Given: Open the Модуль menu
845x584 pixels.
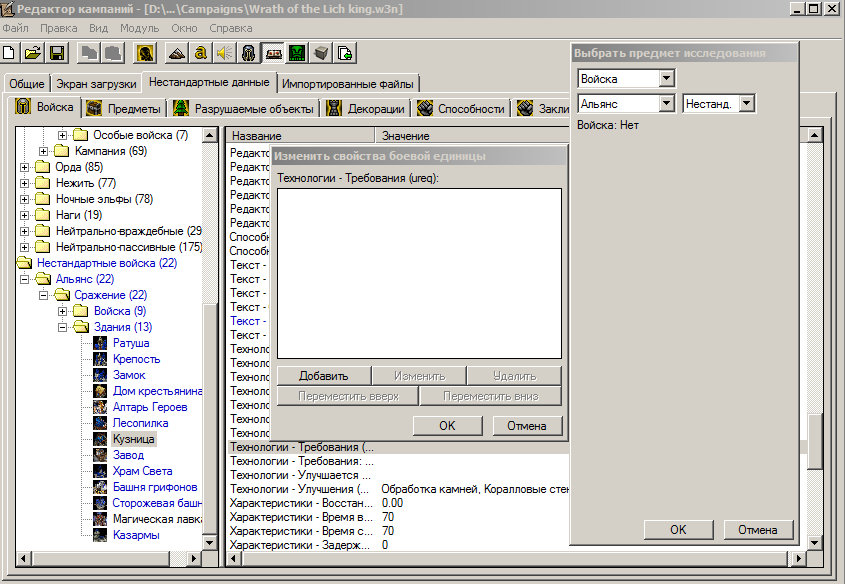Looking at the screenshot, I should 139,28.
